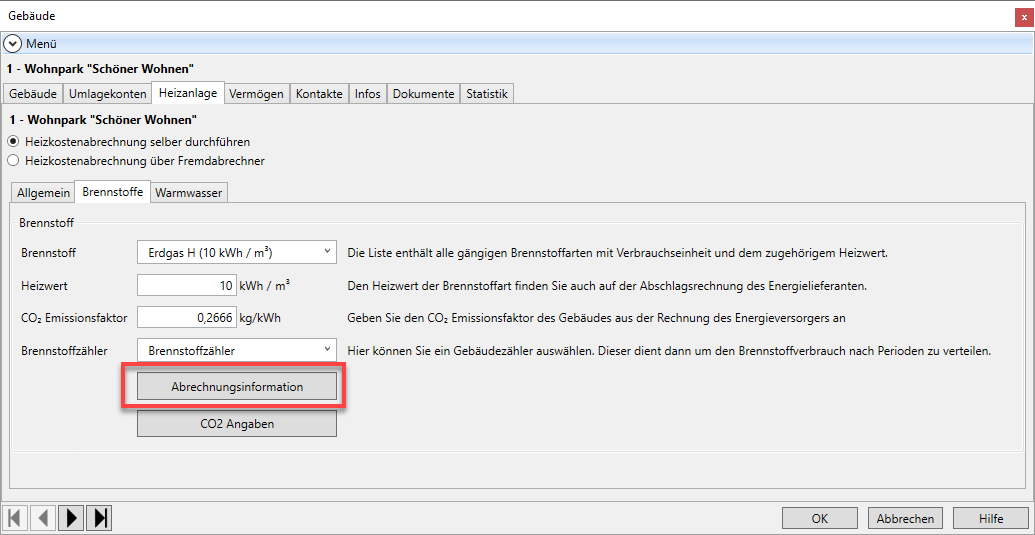This screenshot has width=1035, height=535.
Task: Select Heizkostenabrechnung selber durchführen
Action: tap(13, 141)
